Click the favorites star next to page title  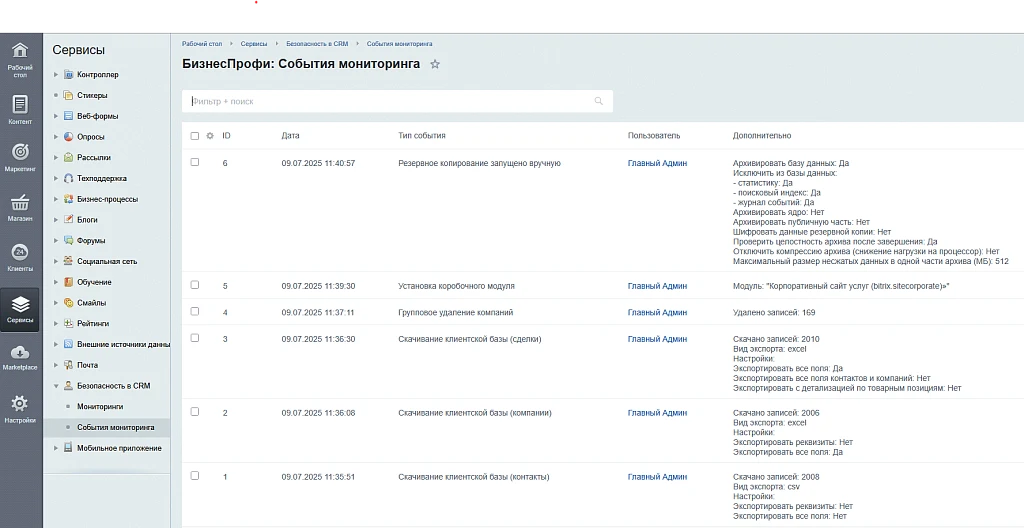click(436, 64)
